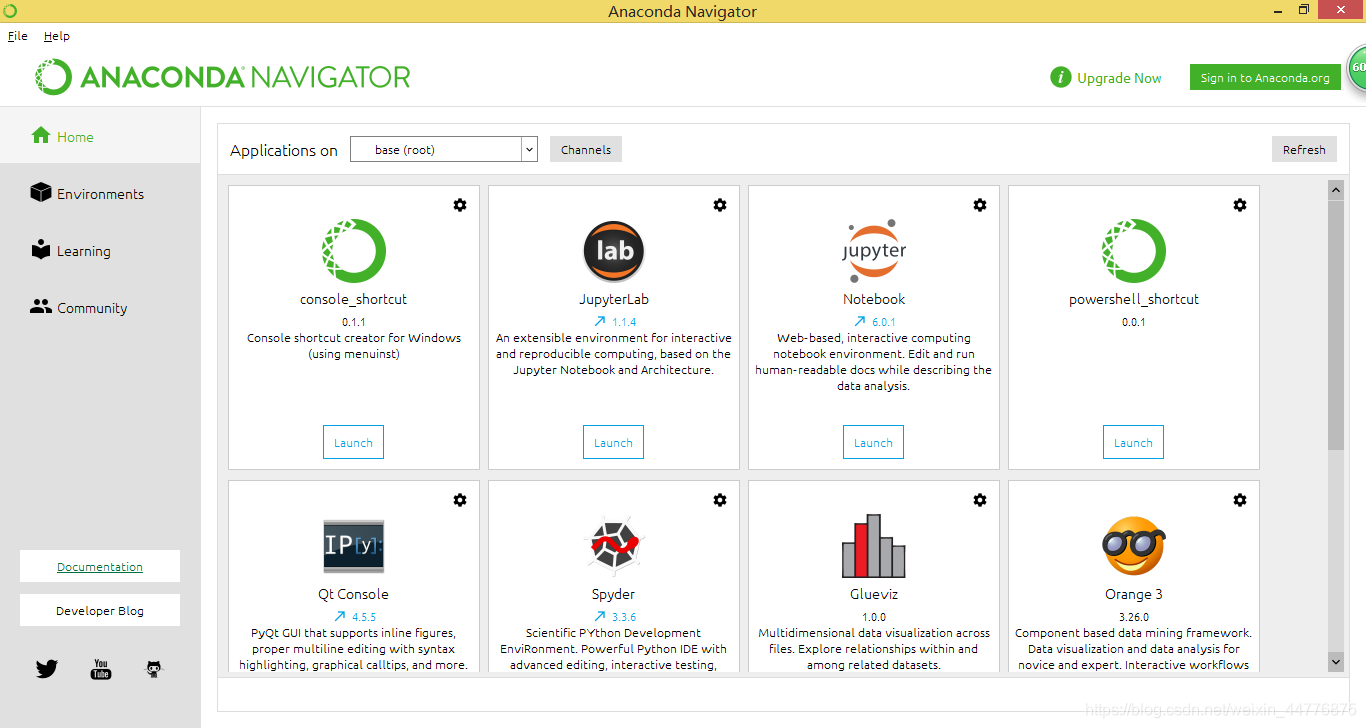Click Spyder update arrow beside 3.3.6

point(599,617)
